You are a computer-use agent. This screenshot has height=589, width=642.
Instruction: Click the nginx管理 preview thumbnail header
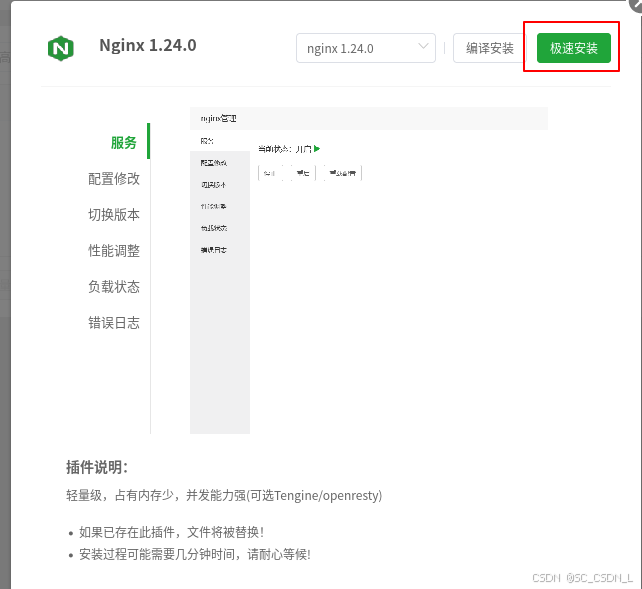pyautogui.click(x=369, y=118)
